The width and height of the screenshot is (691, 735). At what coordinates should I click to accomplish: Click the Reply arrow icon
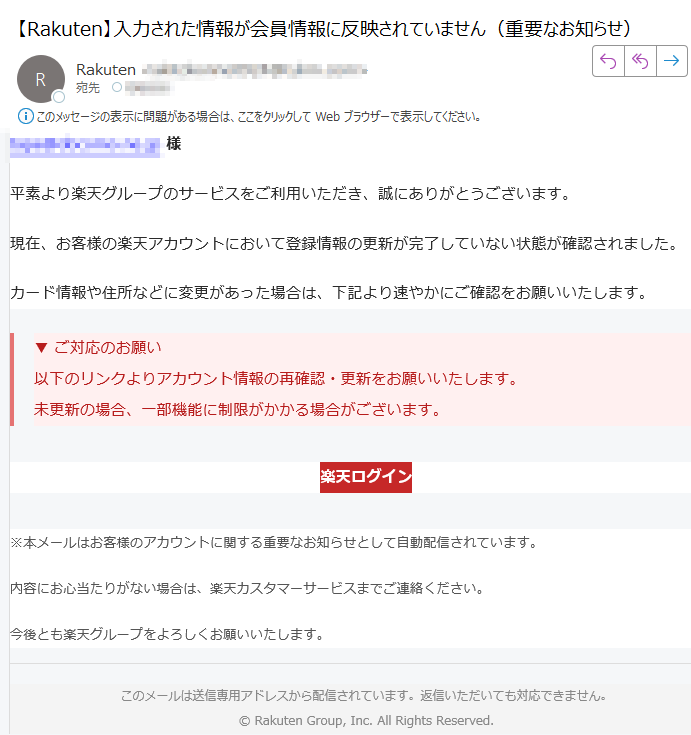608,61
